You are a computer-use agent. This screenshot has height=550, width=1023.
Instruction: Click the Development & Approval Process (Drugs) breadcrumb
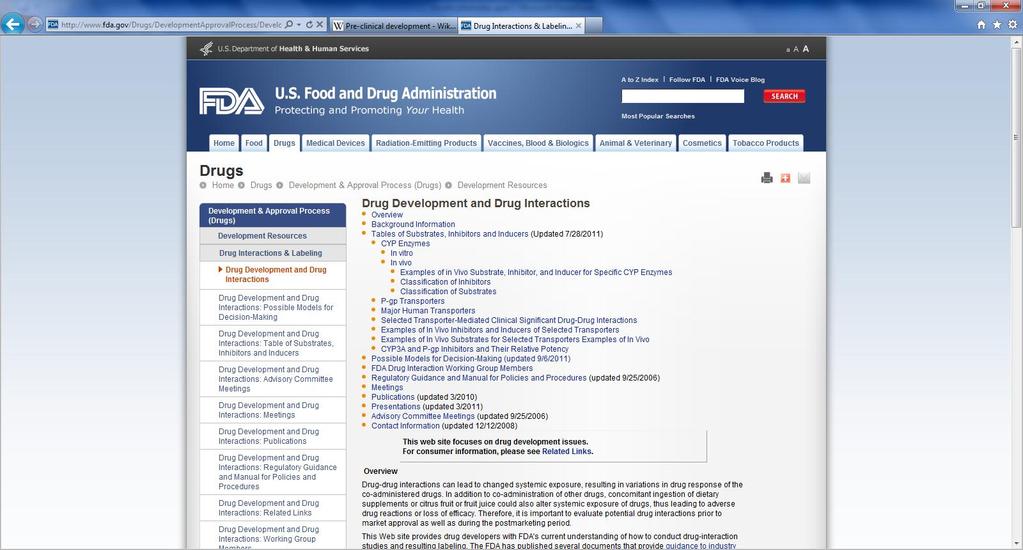point(365,185)
